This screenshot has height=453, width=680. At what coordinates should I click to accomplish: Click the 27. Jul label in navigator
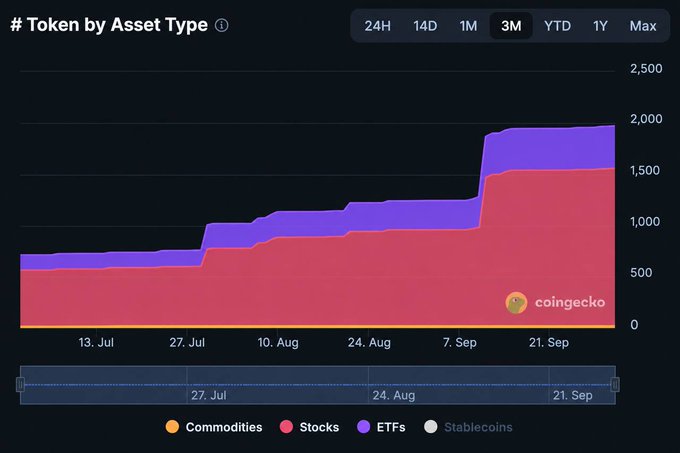click(x=209, y=395)
